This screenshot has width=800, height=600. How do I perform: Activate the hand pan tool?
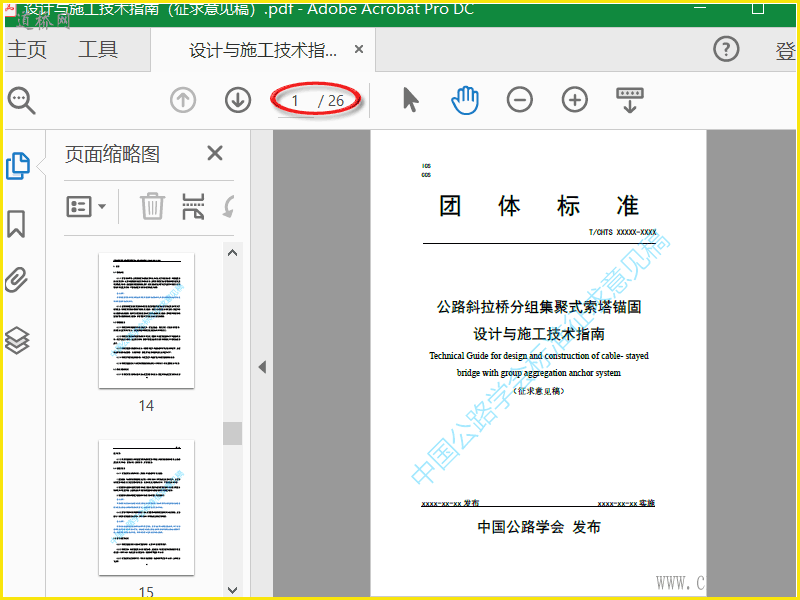click(465, 100)
